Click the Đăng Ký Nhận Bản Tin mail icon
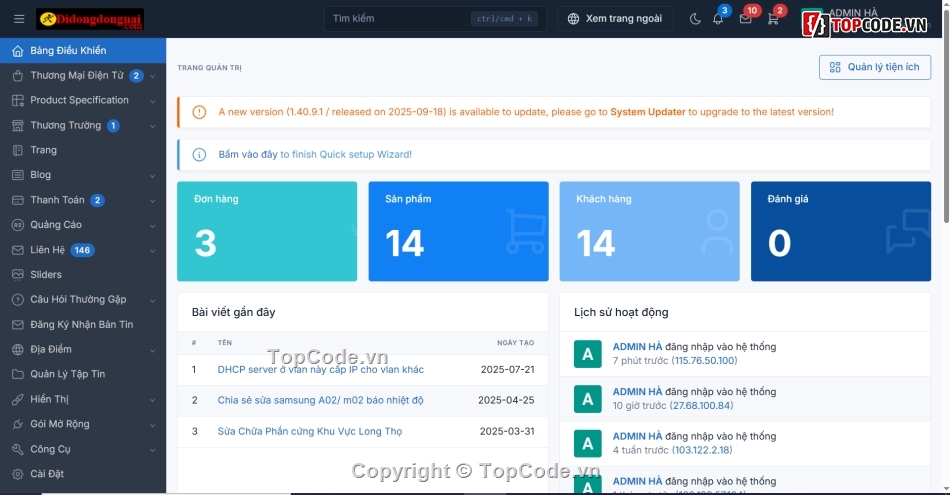This screenshot has height=495, width=950. (18, 325)
